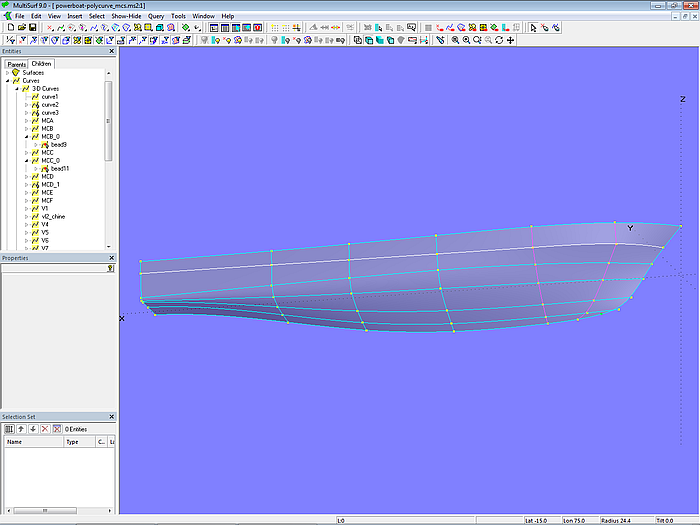Close the Selection Set panel
The width and height of the screenshot is (700, 525).
point(111,417)
